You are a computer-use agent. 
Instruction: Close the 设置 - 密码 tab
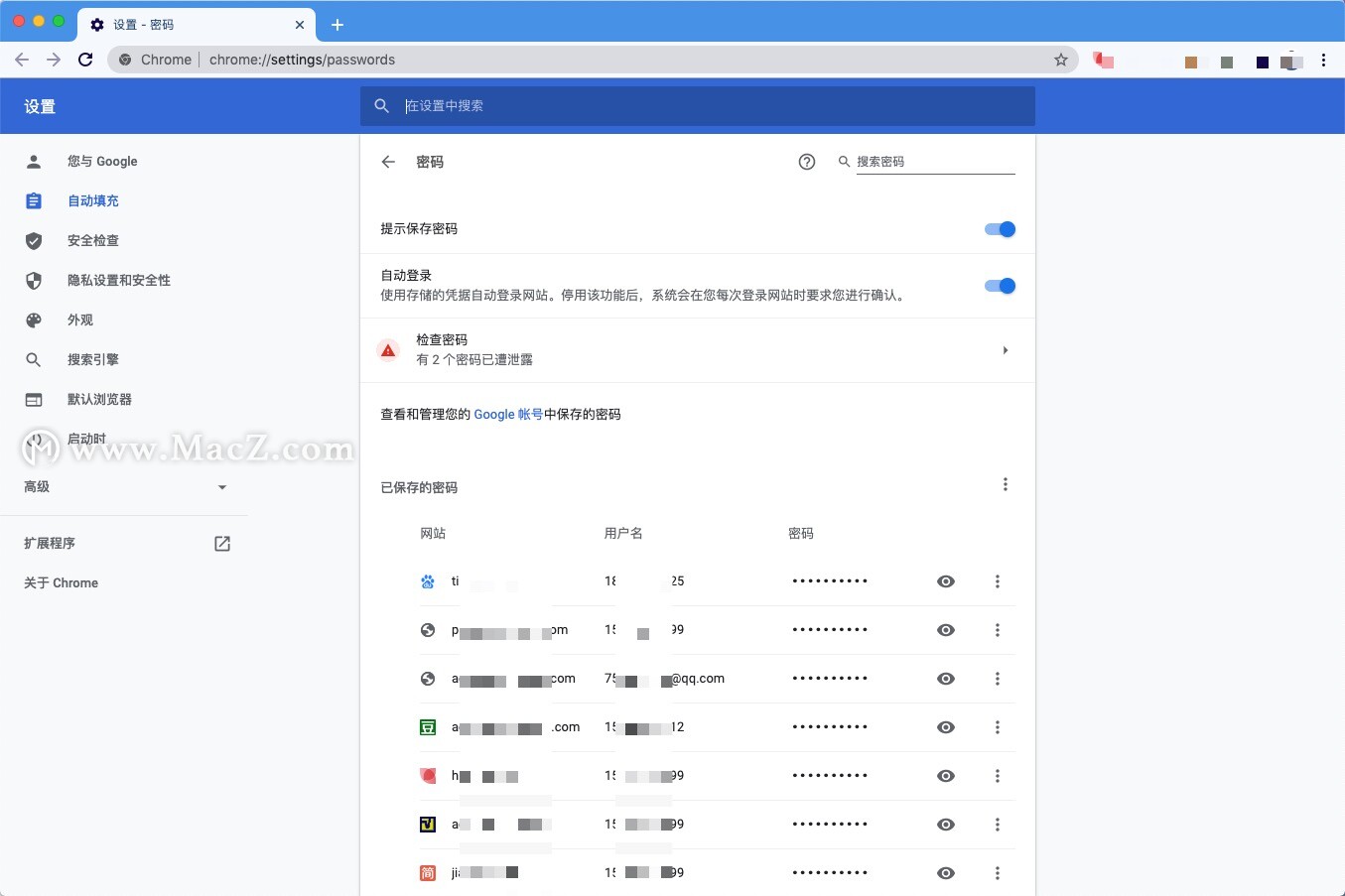pos(300,25)
